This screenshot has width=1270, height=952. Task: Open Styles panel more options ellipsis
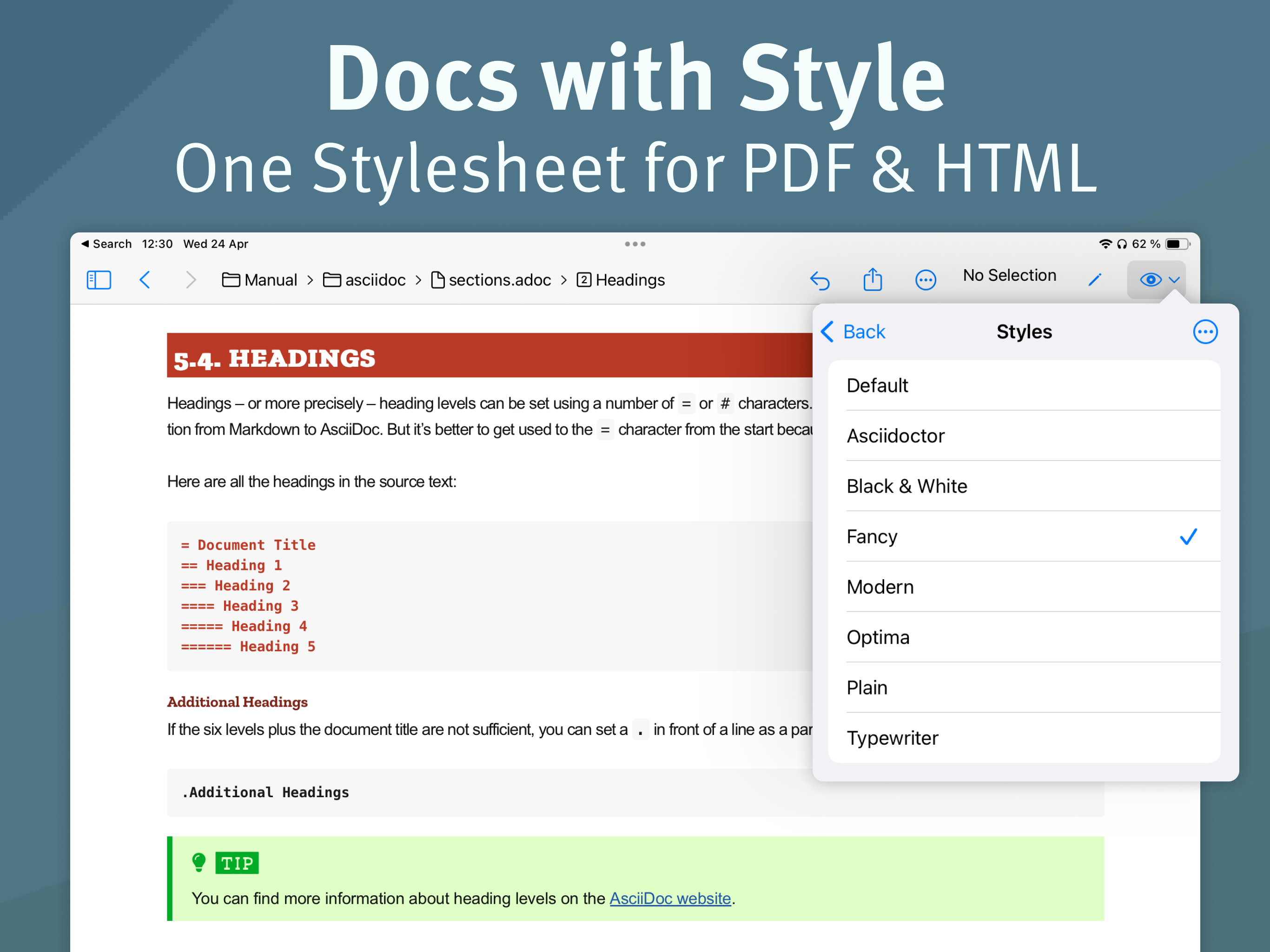tap(1205, 332)
